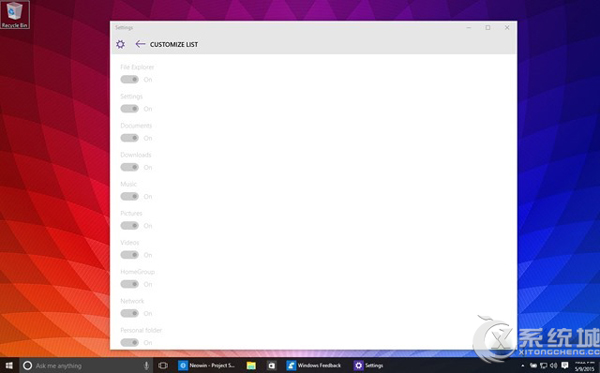This screenshot has width=600, height=373.
Task: Switch to Settings taskbar button
Action: point(369,365)
